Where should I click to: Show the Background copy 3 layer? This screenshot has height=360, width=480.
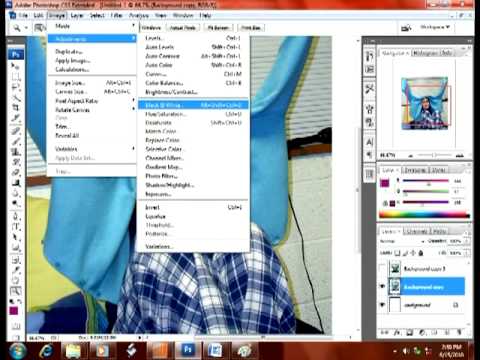point(383,268)
